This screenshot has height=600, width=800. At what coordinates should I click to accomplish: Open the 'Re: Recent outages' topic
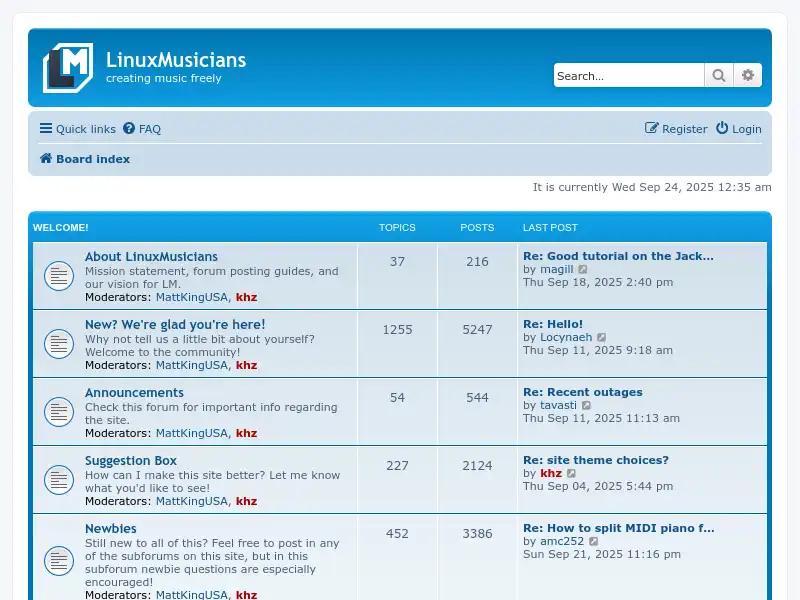coord(584,392)
